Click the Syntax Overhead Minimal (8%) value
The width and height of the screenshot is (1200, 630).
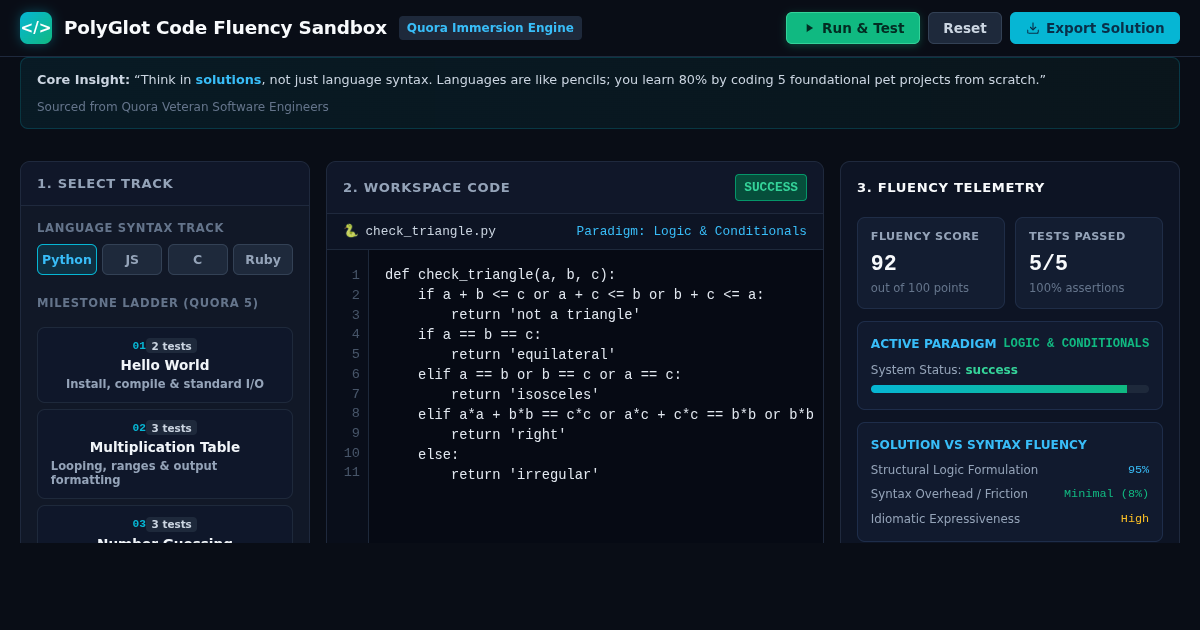[1106, 494]
